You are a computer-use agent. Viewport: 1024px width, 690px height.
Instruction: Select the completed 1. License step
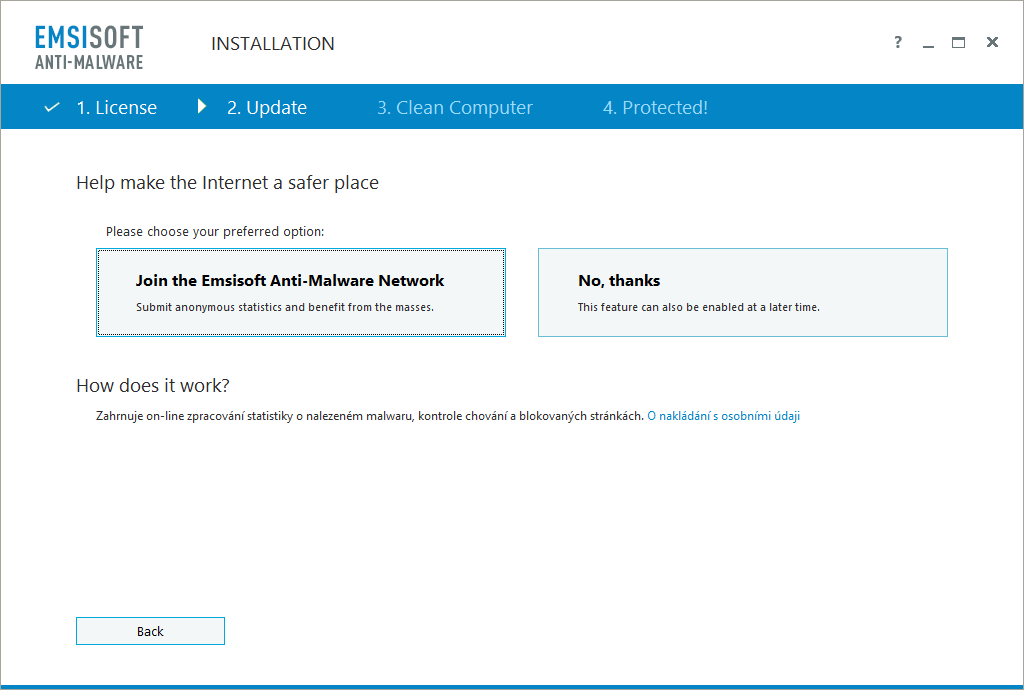point(116,107)
